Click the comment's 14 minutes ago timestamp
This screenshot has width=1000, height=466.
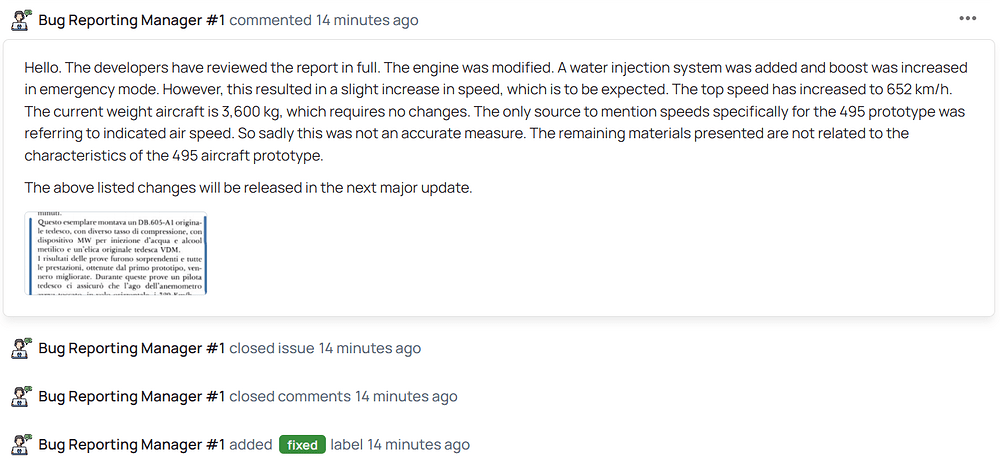[x=367, y=20]
